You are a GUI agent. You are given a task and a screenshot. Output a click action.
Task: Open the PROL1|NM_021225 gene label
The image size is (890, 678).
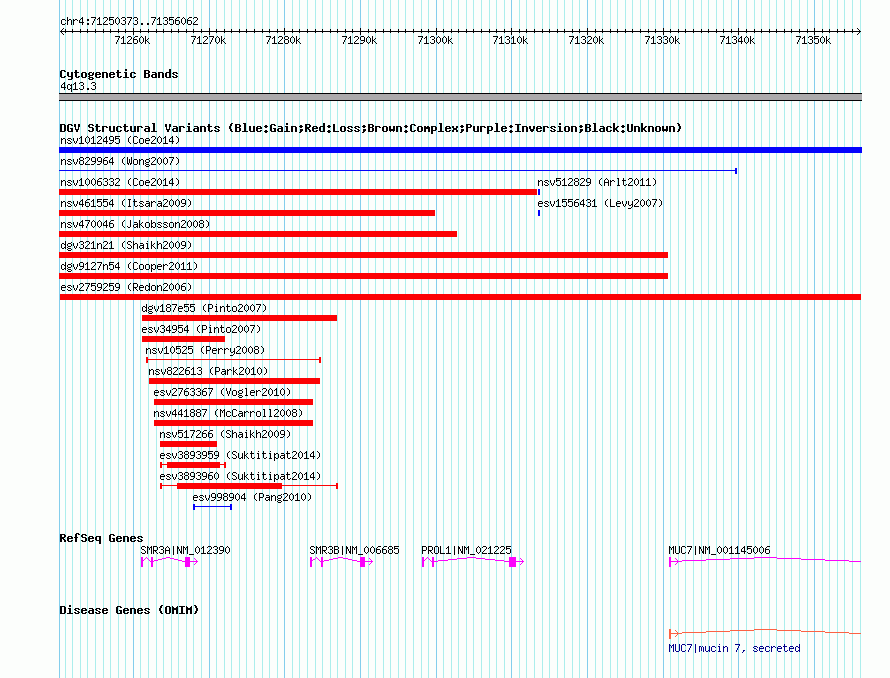(467, 550)
